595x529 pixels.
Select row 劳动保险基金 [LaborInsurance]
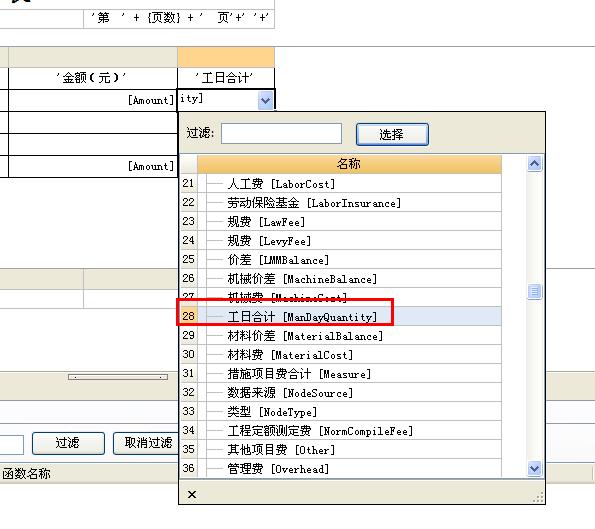point(349,203)
